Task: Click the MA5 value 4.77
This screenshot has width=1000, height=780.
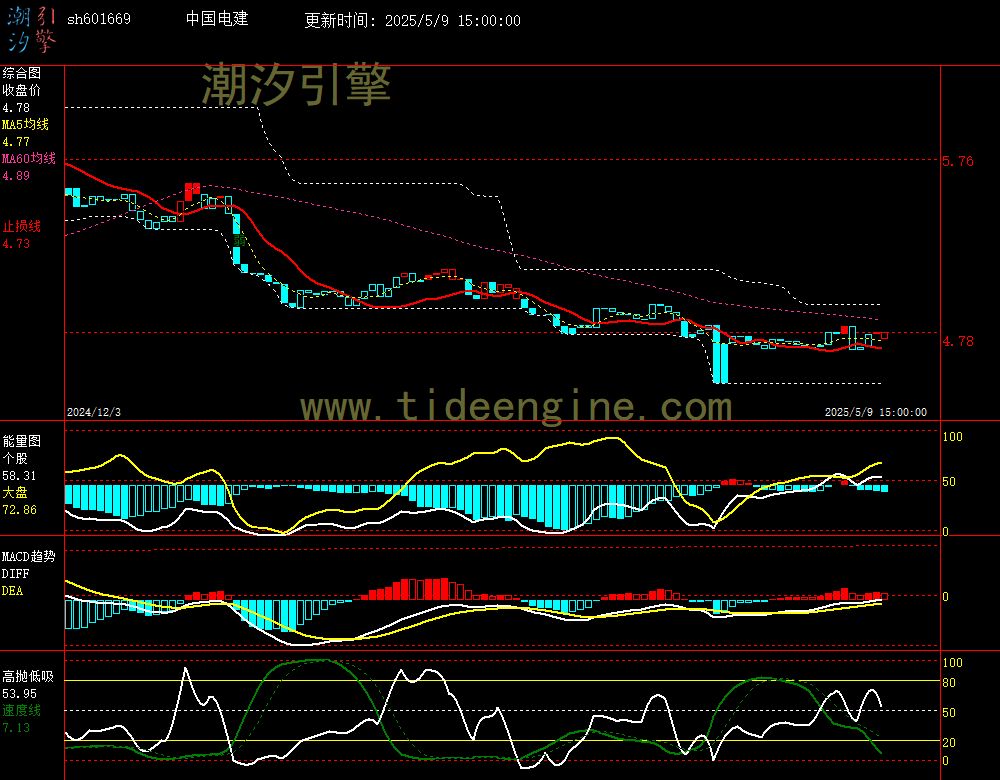Action: click(16, 142)
